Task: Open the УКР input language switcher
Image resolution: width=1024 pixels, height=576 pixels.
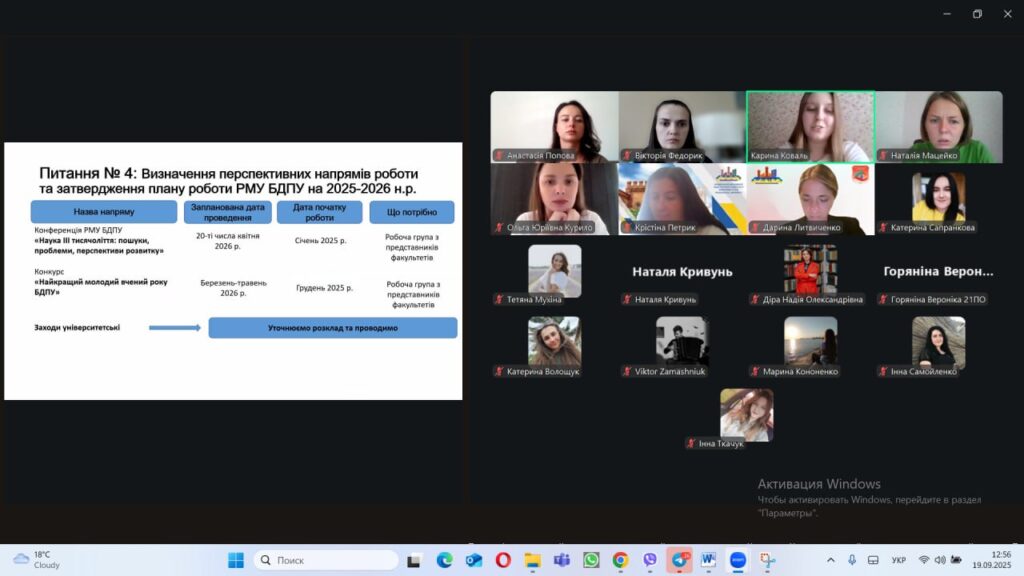Action: tap(898, 560)
